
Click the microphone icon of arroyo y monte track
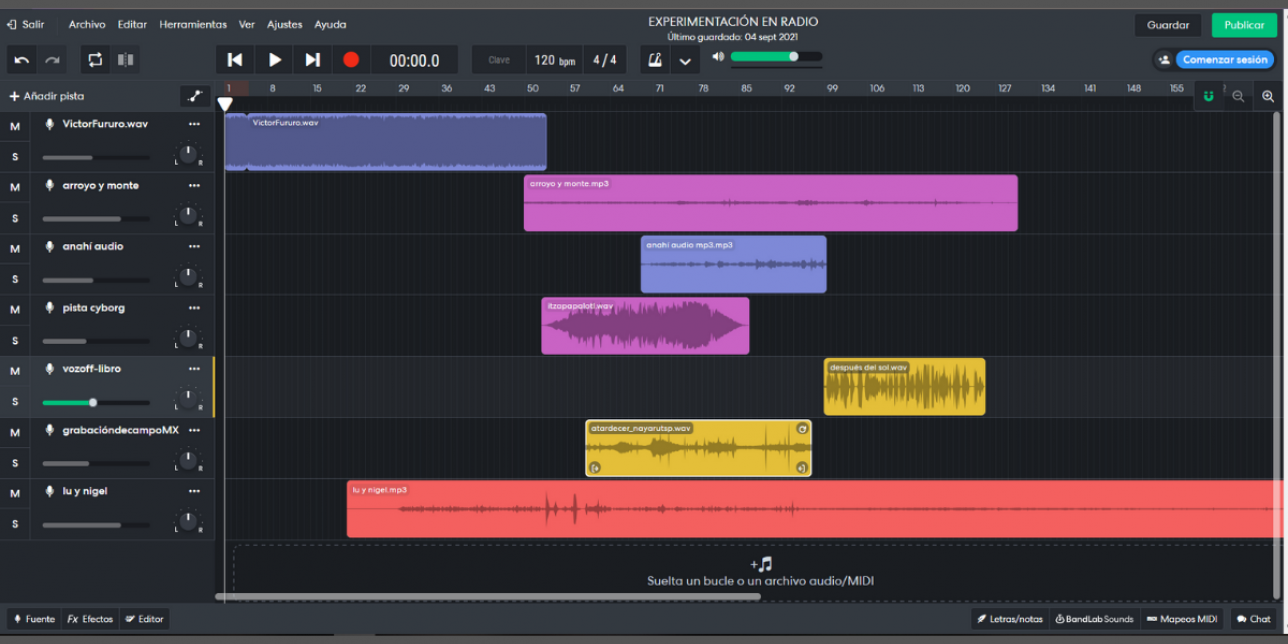click(49, 185)
